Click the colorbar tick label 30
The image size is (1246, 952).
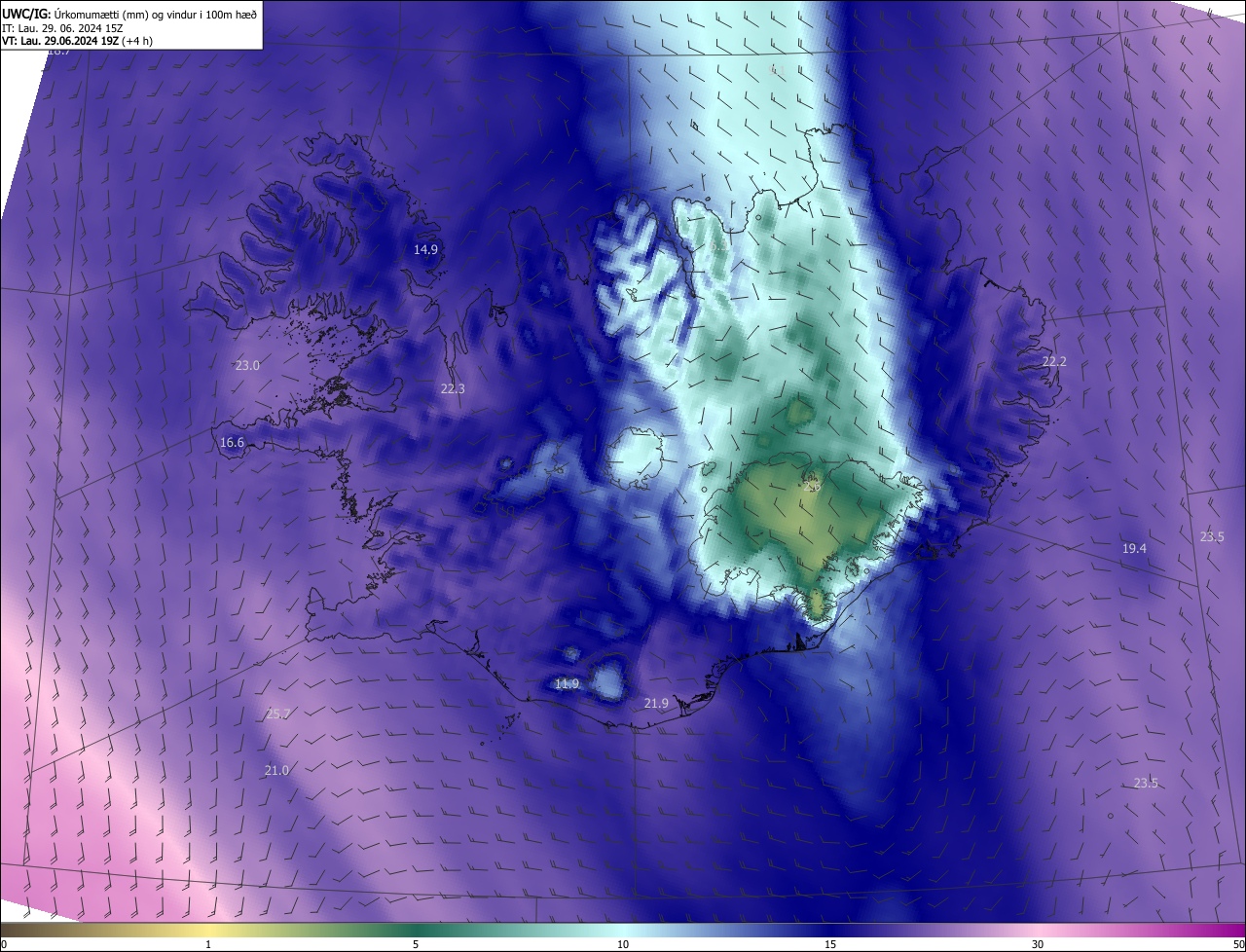coord(1038,945)
